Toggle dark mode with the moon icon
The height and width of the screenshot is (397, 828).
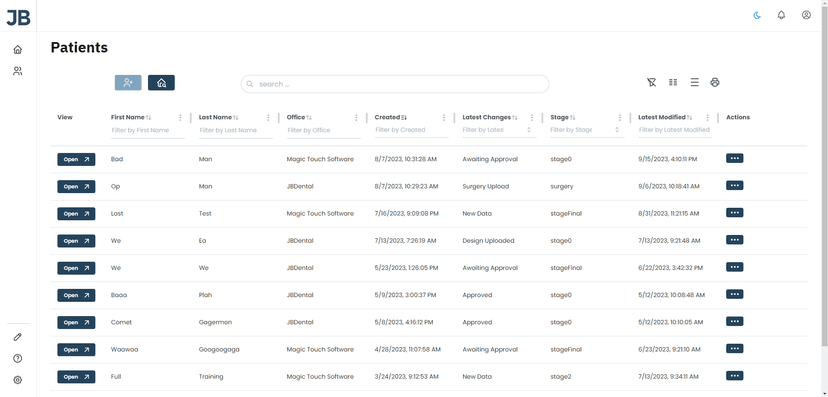point(757,15)
